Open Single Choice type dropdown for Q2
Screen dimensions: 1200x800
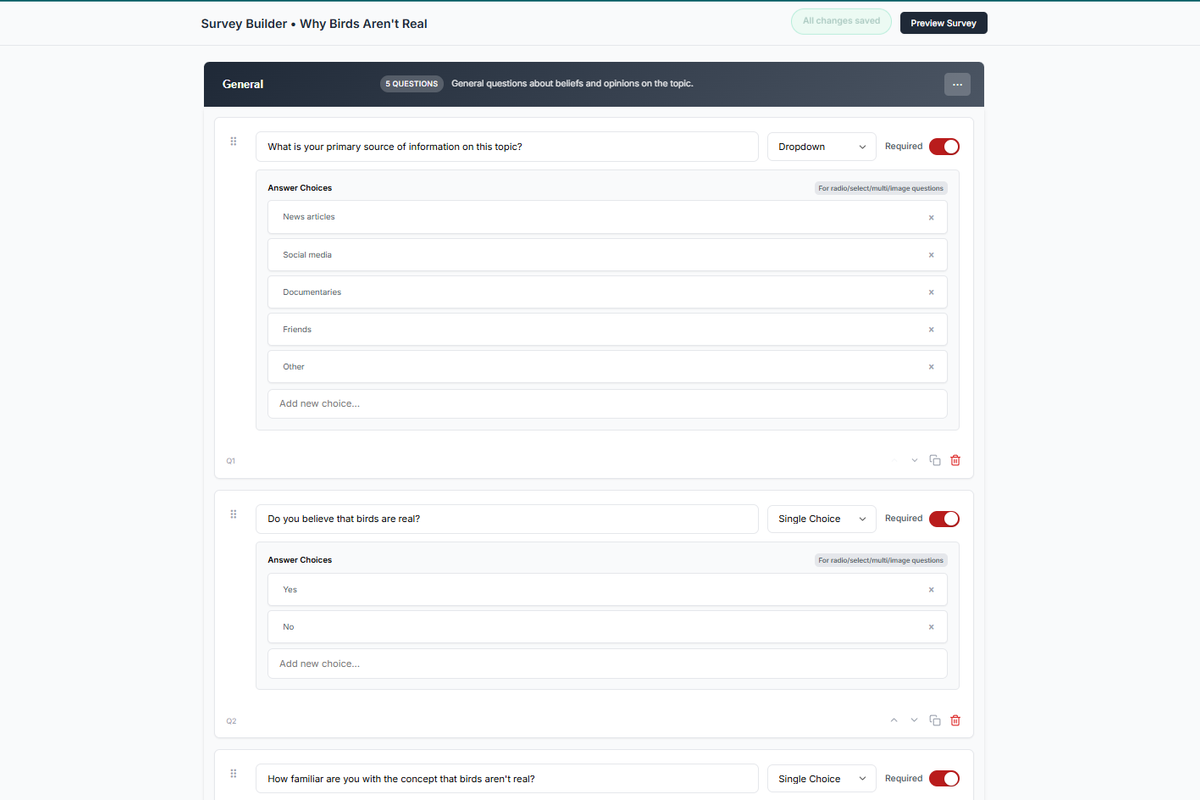[821, 518]
